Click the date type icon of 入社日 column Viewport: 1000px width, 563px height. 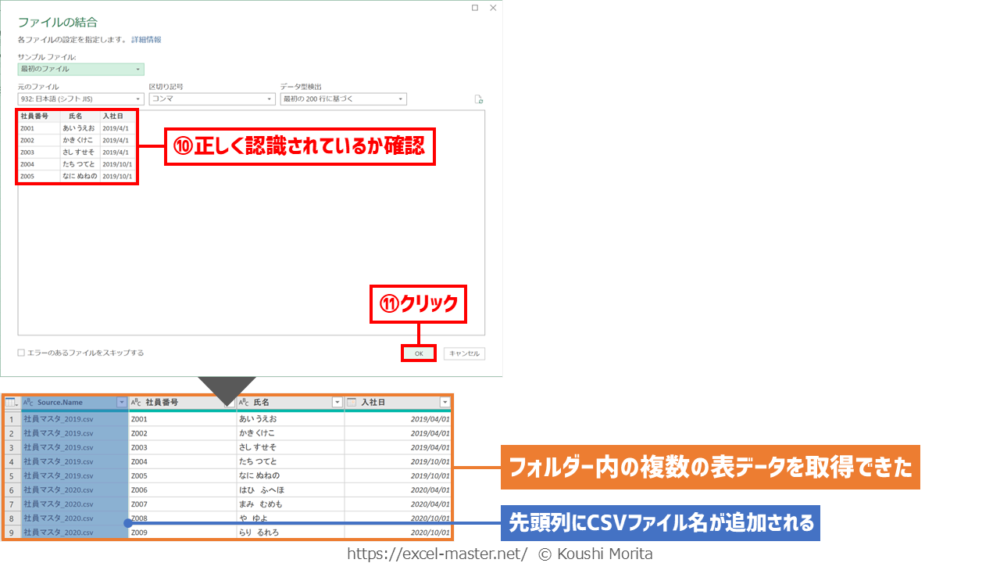pyautogui.click(x=352, y=402)
